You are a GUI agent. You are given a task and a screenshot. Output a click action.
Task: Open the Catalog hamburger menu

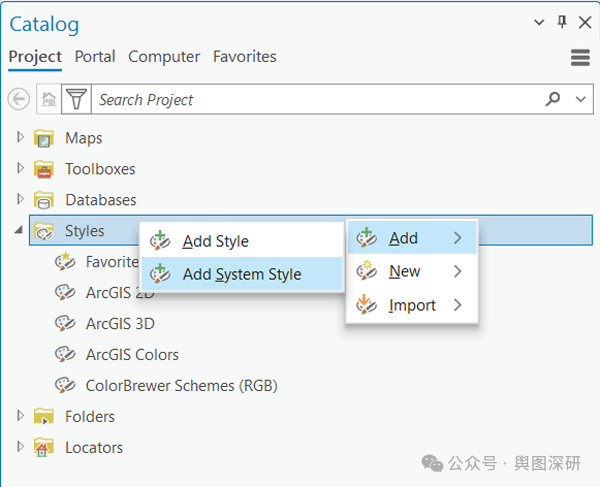[580, 58]
